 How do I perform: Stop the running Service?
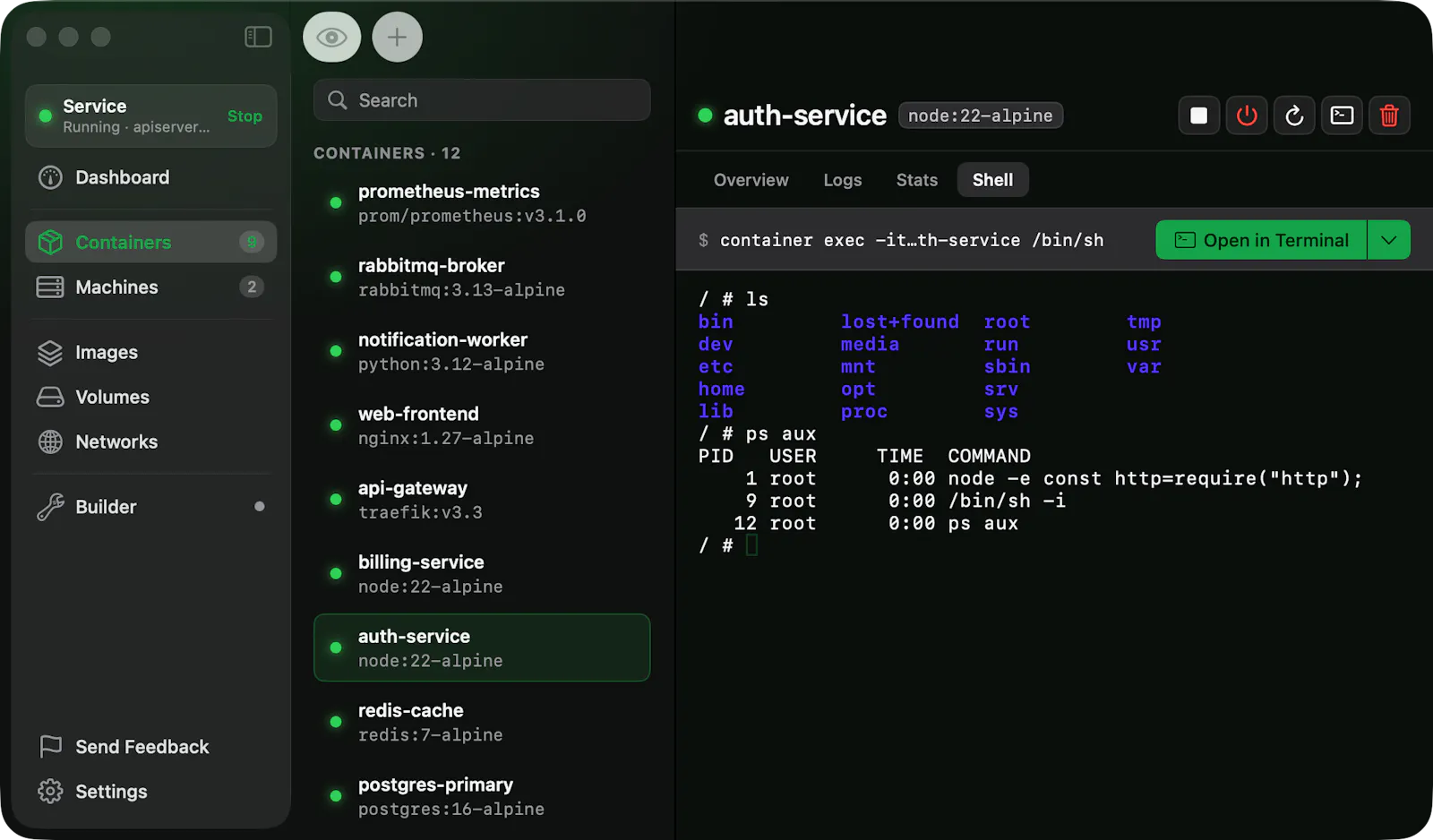point(245,116)
